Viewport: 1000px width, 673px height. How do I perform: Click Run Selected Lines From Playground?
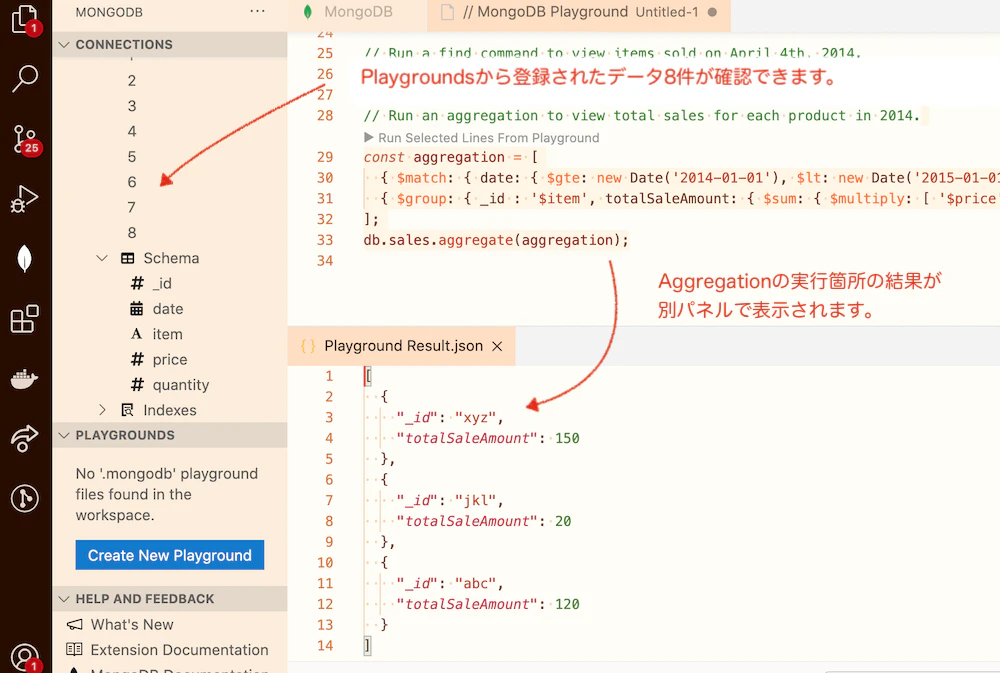[482, 138]
